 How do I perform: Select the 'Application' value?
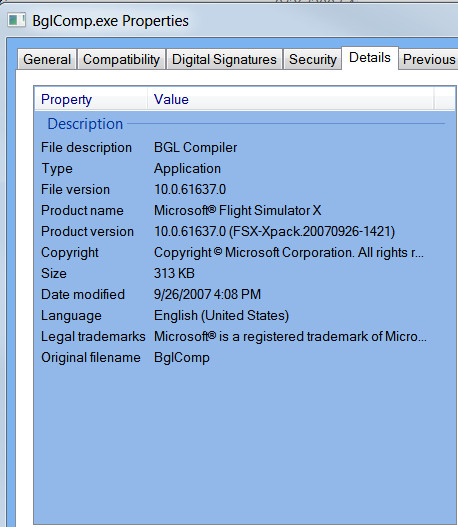click(x=188, y=169)
